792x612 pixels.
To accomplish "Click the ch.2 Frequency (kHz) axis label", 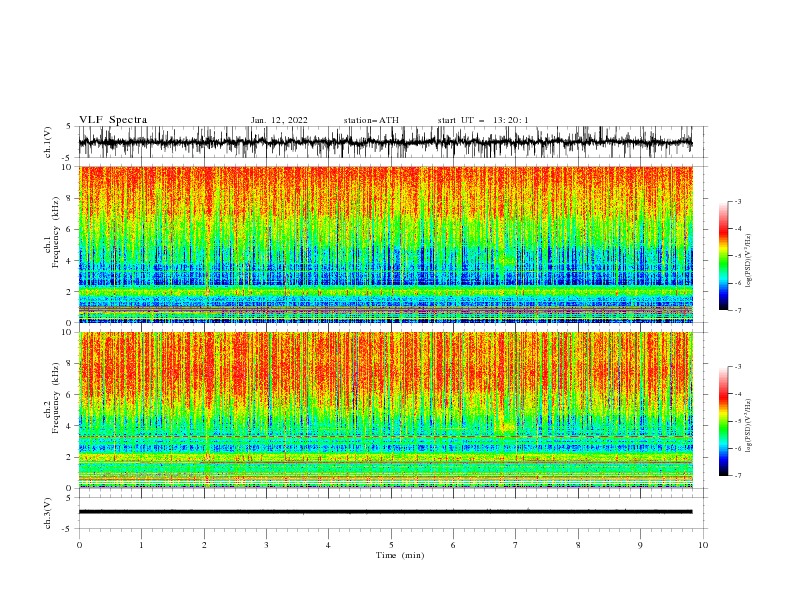I will pos(52,398).
